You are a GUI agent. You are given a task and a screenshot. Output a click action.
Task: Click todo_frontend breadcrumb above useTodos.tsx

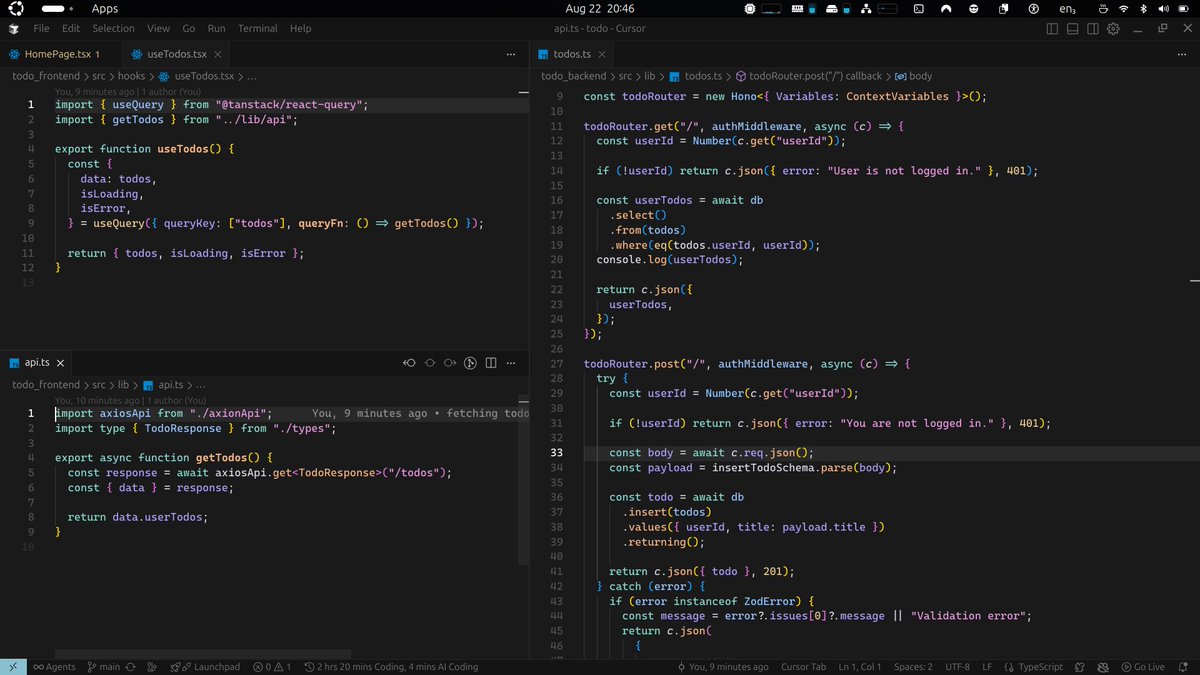(46, 76)
